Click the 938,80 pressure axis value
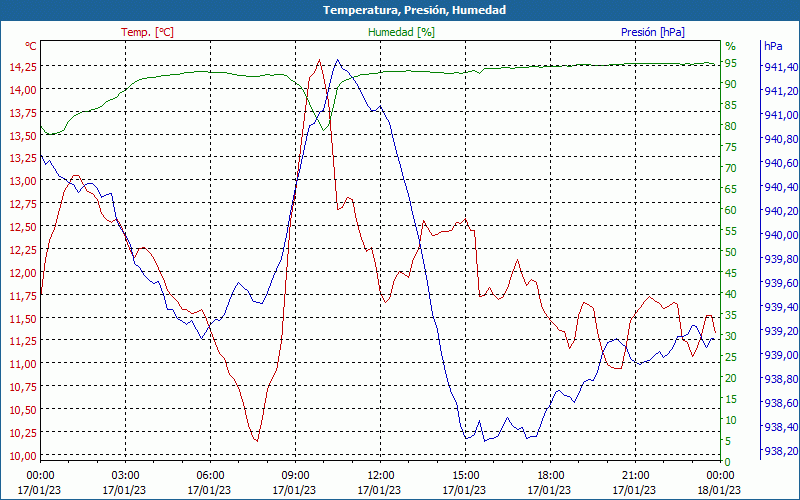This screenshot has width=800, height=500. click(781, 379)
